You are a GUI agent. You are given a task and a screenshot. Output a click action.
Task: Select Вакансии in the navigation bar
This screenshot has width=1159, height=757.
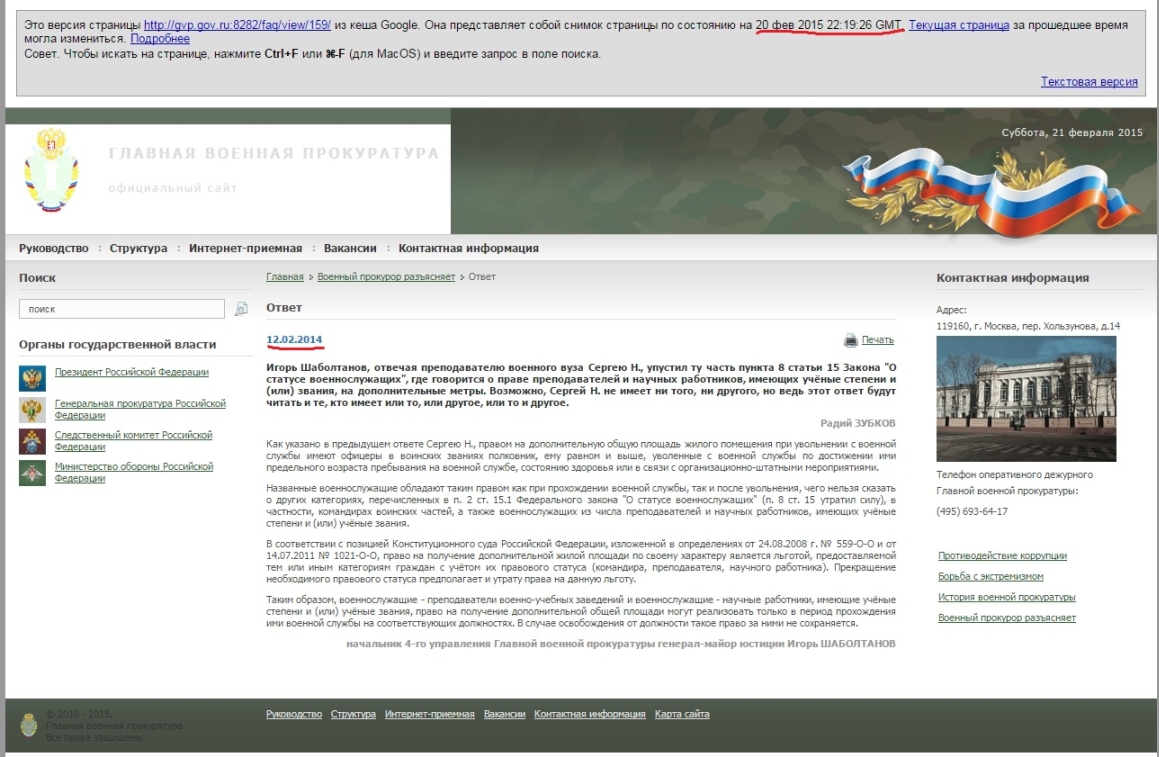click(x=350, y=248)
